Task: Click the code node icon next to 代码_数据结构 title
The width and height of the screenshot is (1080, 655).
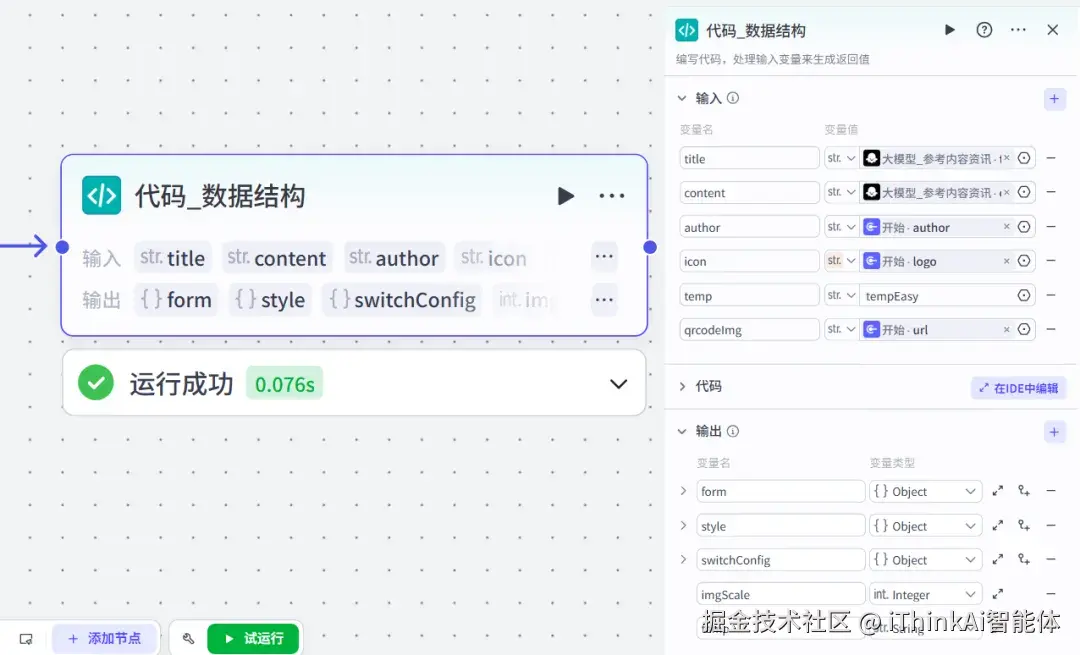Action: pyautogui.click(x=101, y=196)
